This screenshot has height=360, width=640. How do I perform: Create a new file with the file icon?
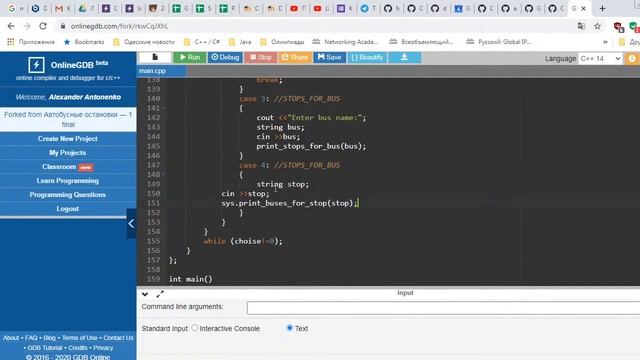[x=155, y=57]
